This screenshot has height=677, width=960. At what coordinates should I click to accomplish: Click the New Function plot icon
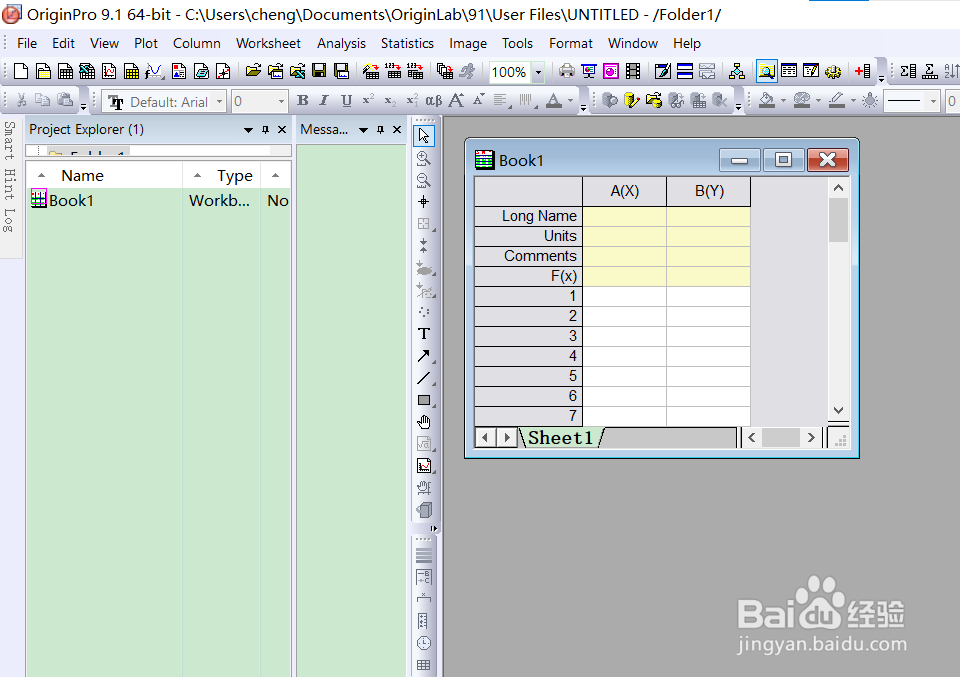[154, 72]
